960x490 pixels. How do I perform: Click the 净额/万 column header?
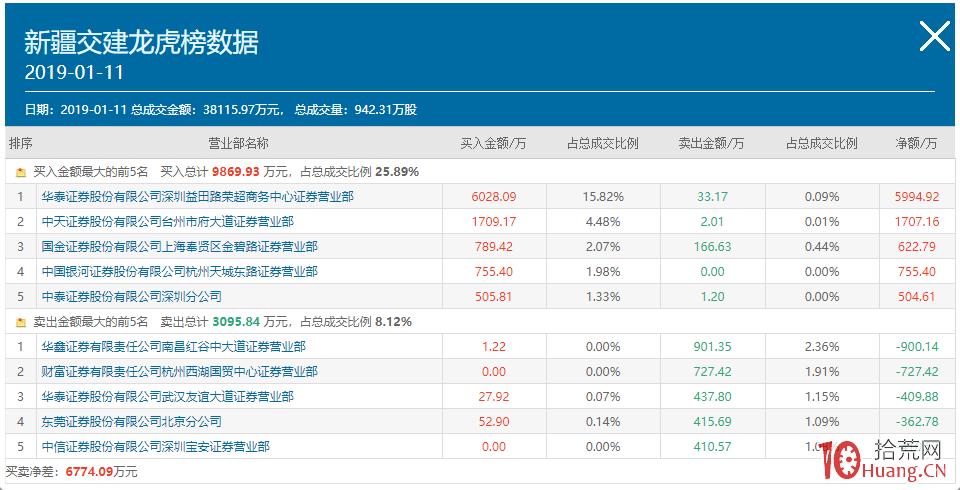(916, 144)
